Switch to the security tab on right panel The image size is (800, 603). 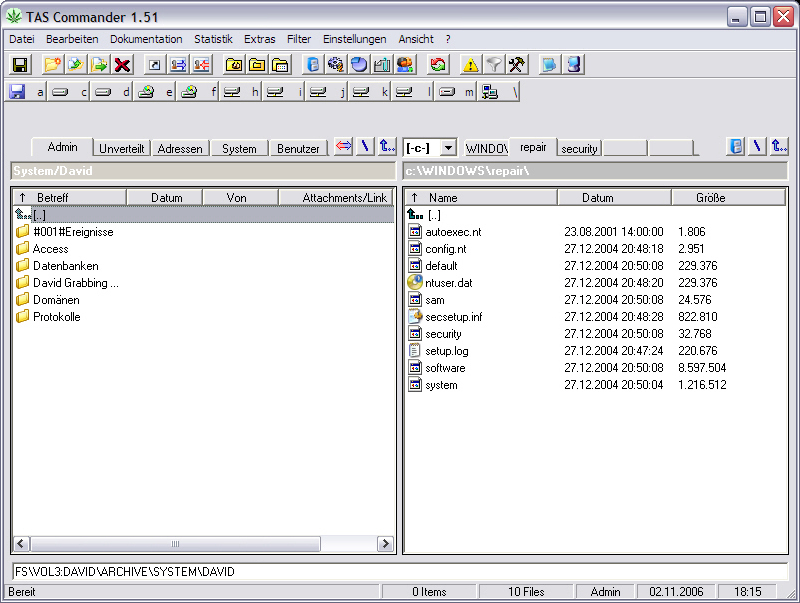pyautogui.click(x=579, y=148)
